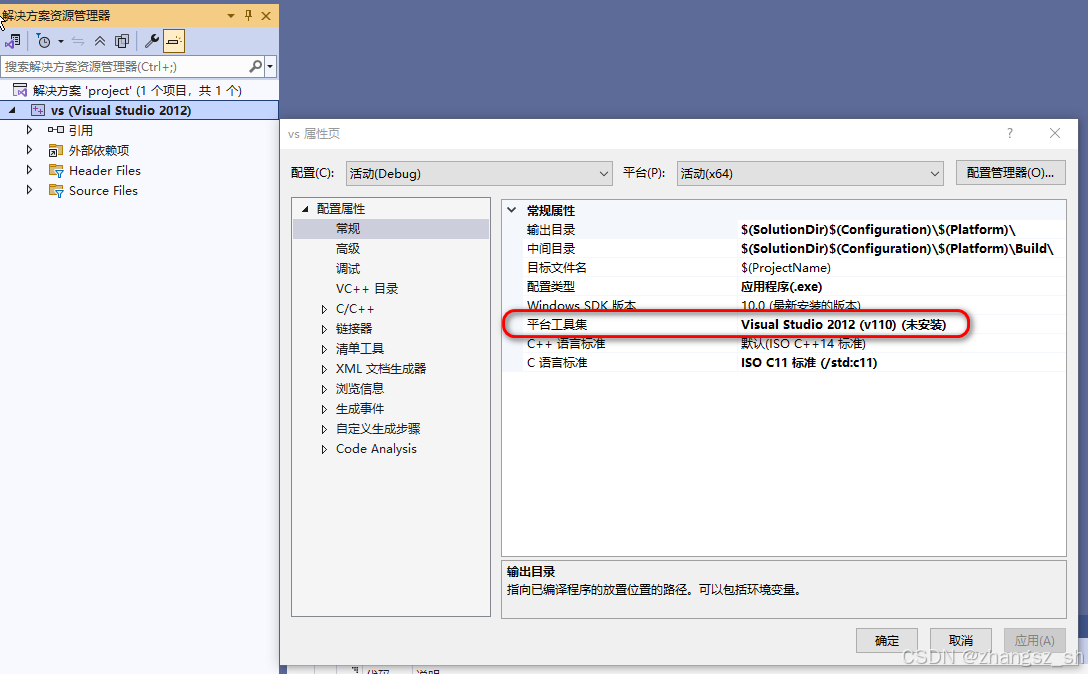1088x674 pixels.
Task: Click the $(ProjectName) target name value
Action: [785, 268]
